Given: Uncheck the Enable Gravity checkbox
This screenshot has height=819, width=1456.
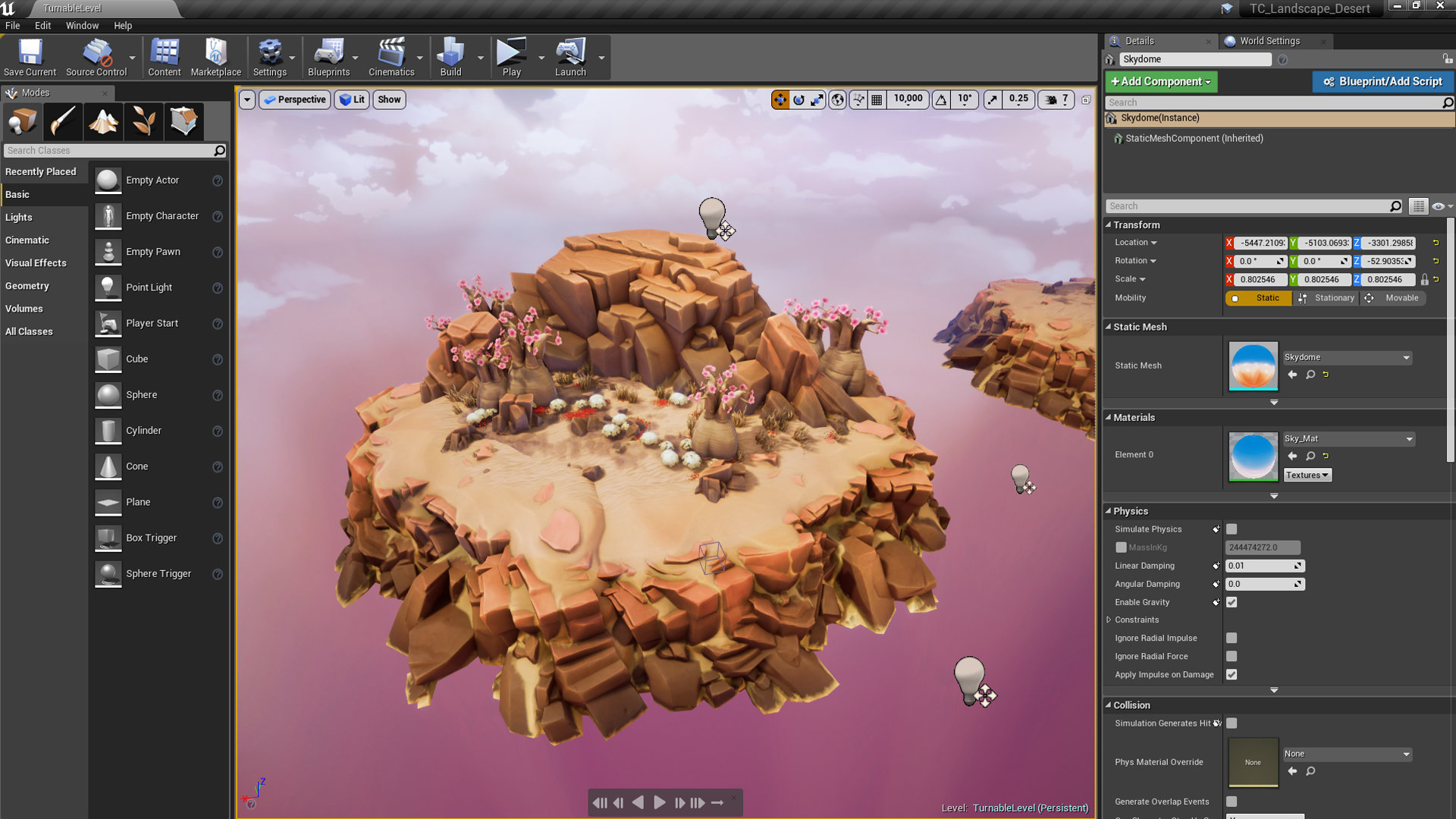Looking at the screenshot, I should (x=1232, y=602).
